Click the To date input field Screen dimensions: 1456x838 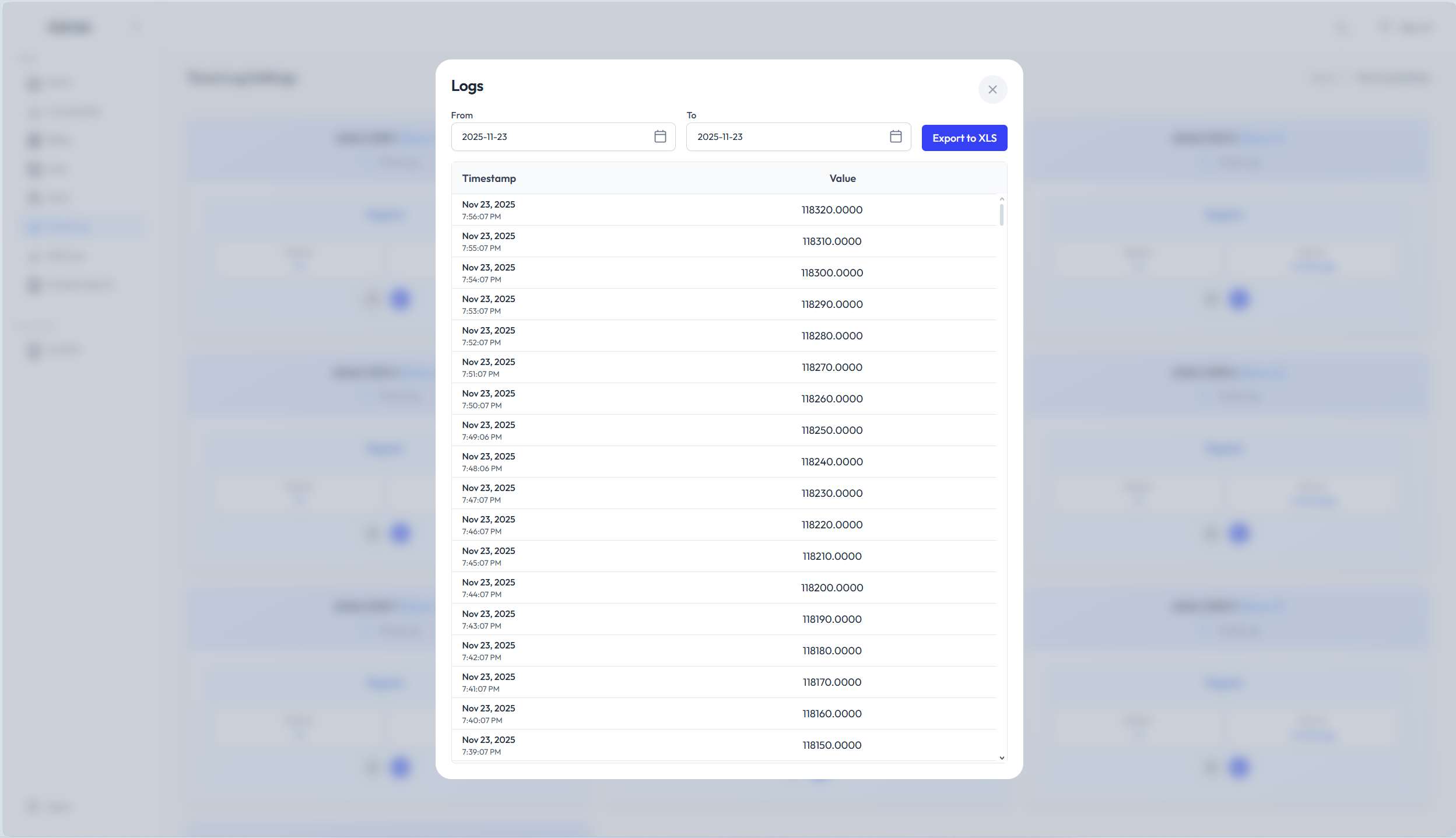(x=787, y=136)
